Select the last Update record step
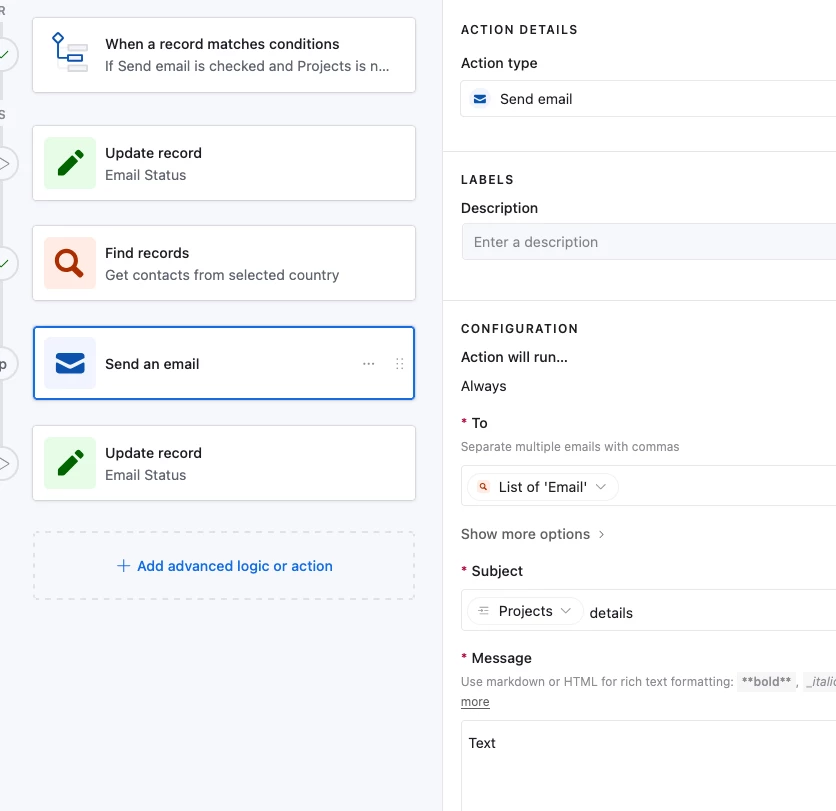836x811 pixels. tap(224, 463)
